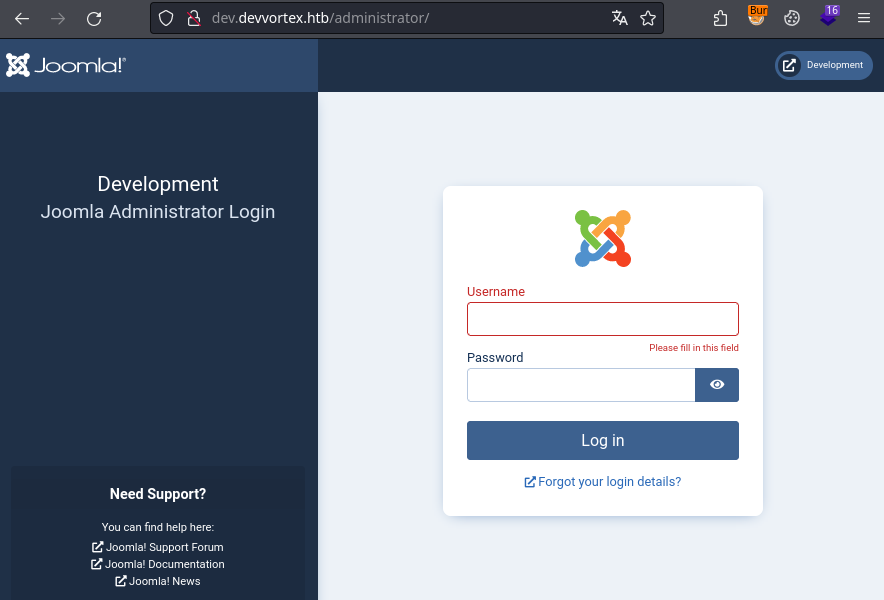The width and height of the screenshot is (884, 600).
Task: Click the insecure connection padlock icon
Action: point(194,18)
